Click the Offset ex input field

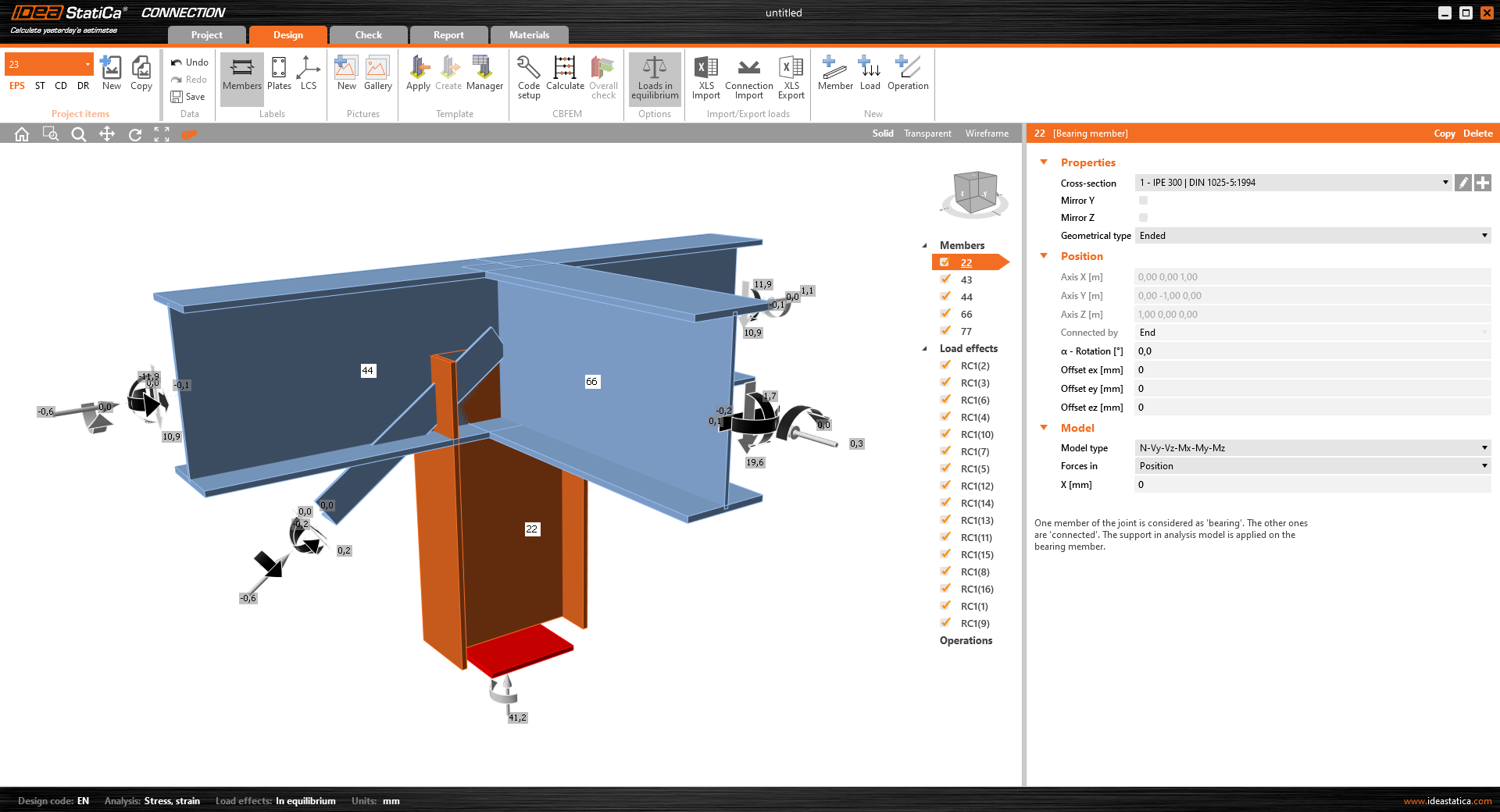tap(1311, 370)
